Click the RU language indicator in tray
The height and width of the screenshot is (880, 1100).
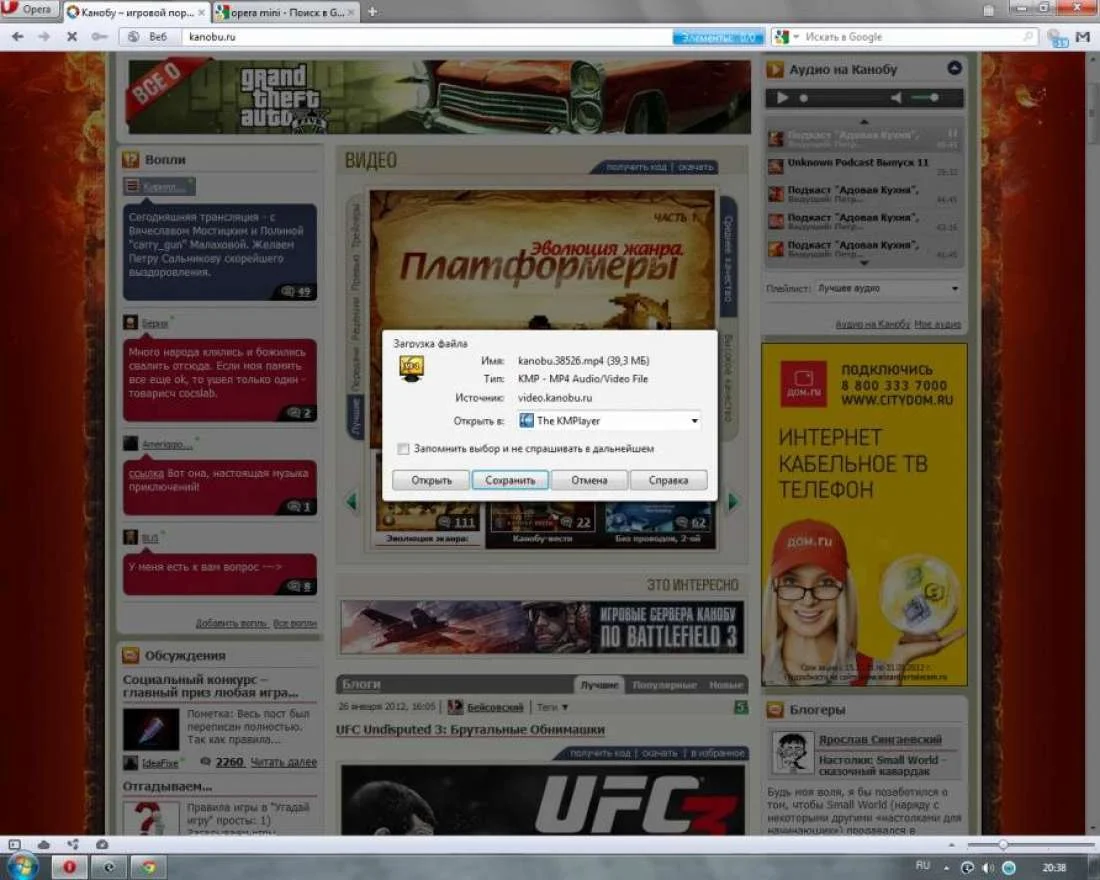coord(923,866)
